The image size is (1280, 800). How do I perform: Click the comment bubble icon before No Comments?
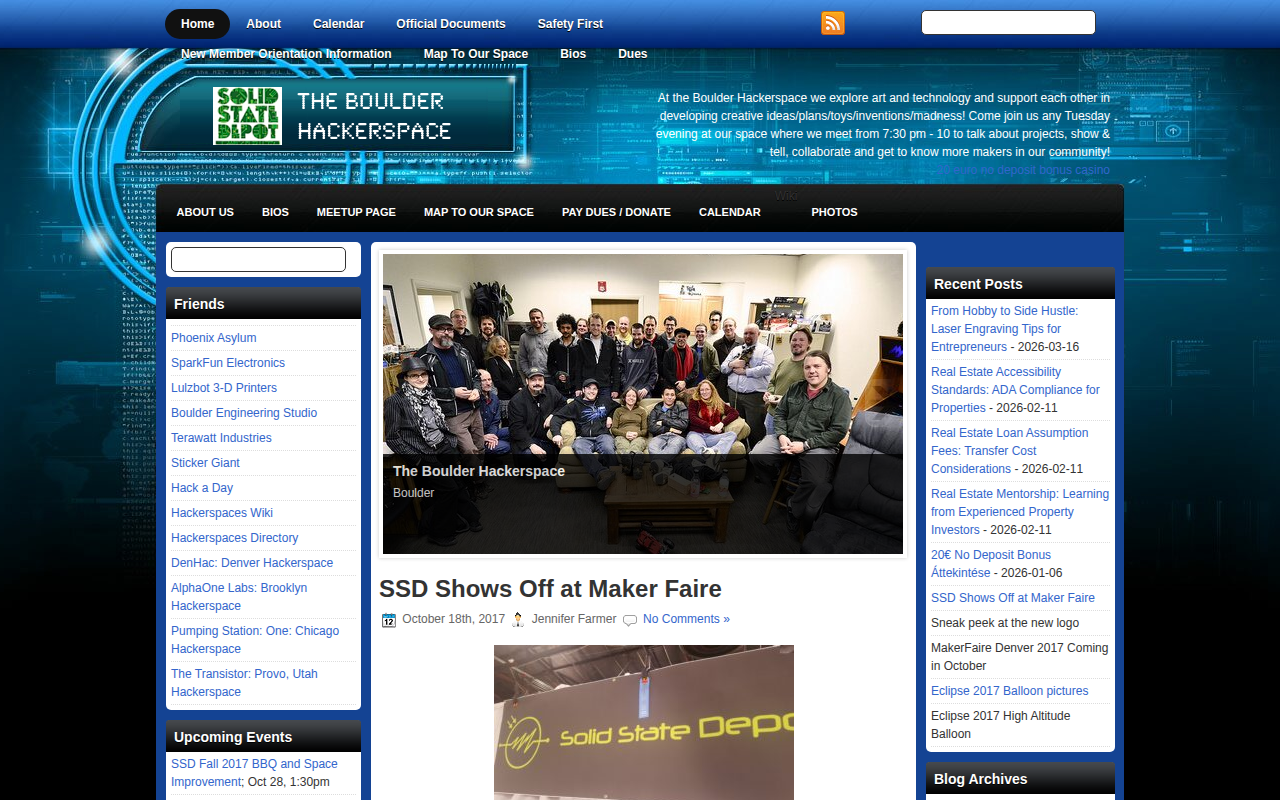[x=630, y=620]
